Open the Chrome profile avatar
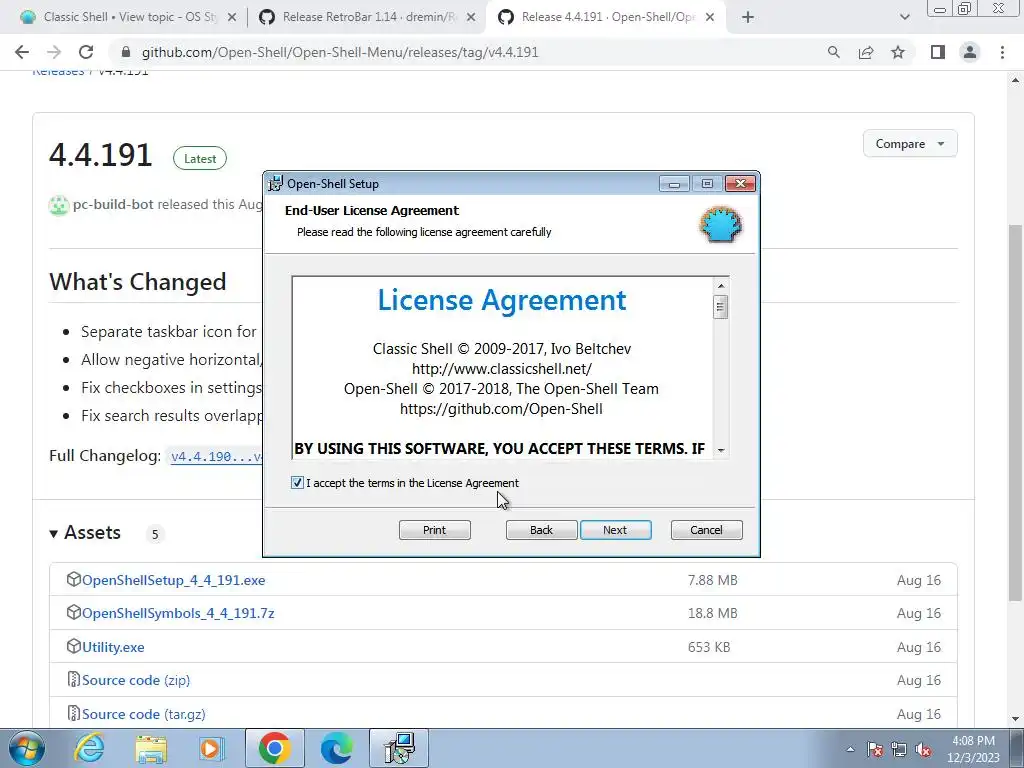Viewport: 1024px width, 768px height. [x=970, y=52]
